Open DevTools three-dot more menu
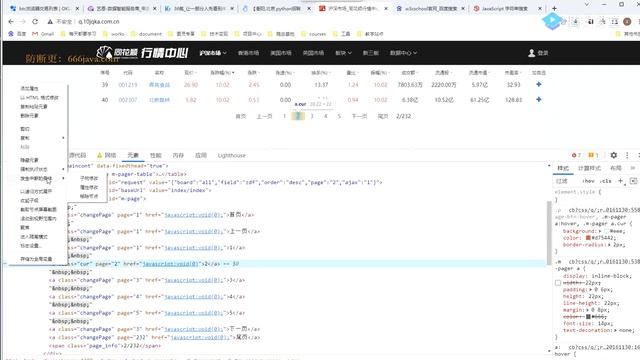This screenshot has width=640, height=360. click(627, 155)
